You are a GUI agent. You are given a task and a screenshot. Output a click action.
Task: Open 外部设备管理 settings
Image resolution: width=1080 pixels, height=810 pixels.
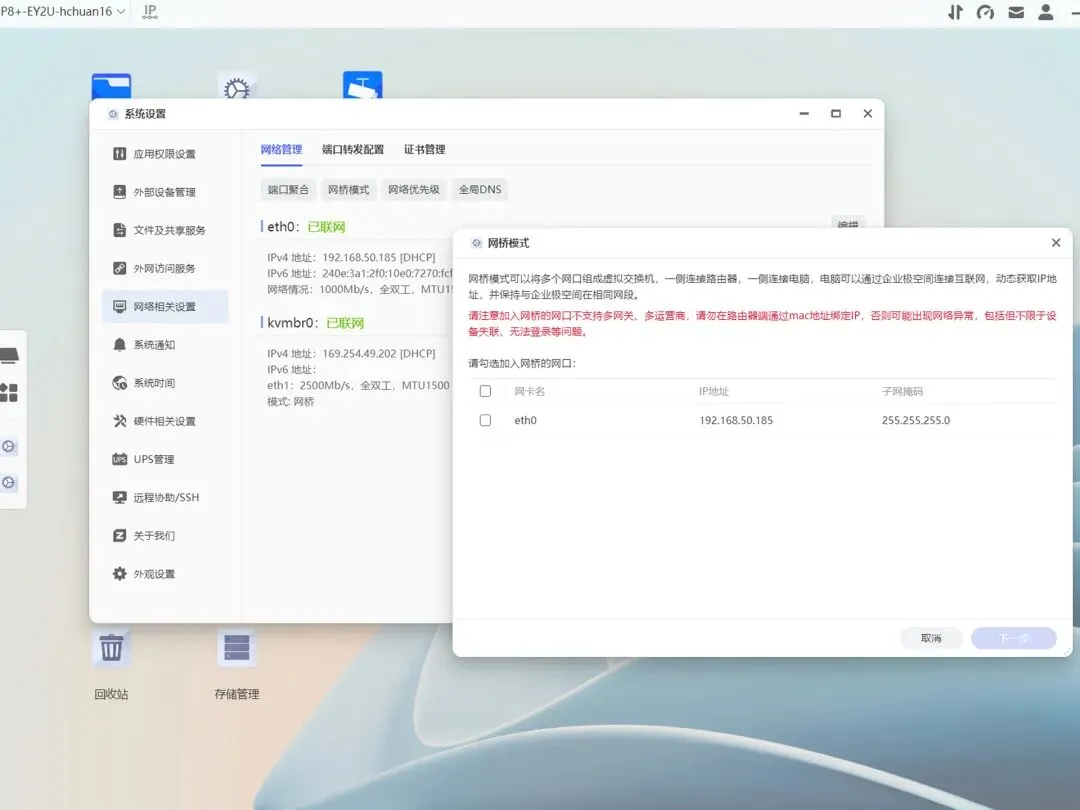(165, 192)
